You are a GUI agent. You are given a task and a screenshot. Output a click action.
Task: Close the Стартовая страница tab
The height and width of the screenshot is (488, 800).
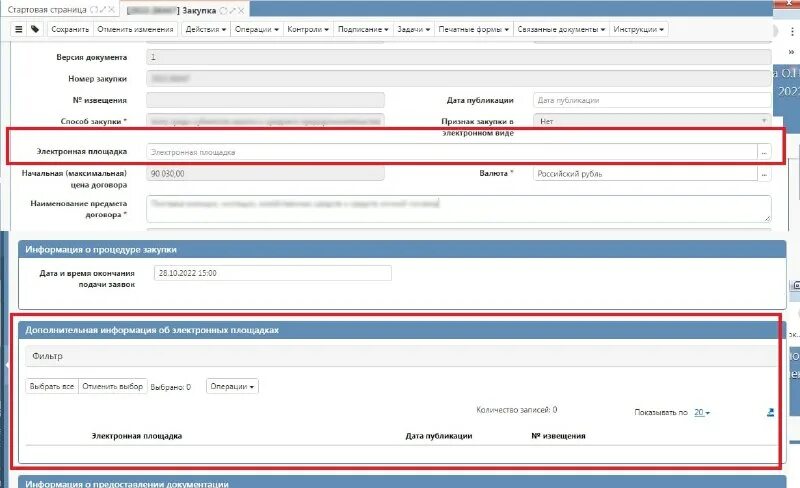point(111,10)
